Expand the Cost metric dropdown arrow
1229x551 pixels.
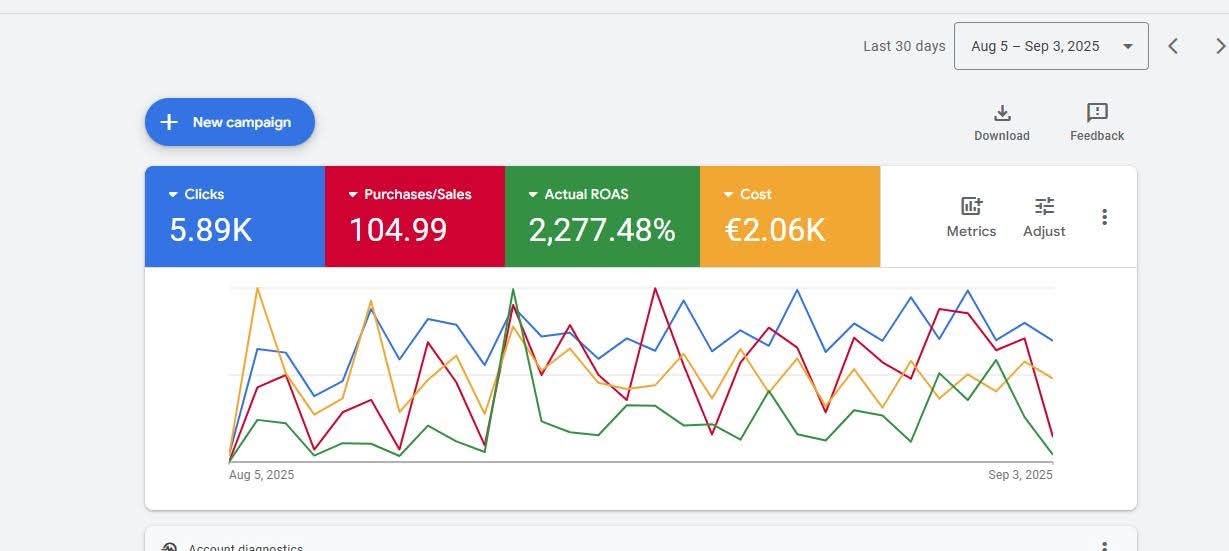click(x=728, y=195)
